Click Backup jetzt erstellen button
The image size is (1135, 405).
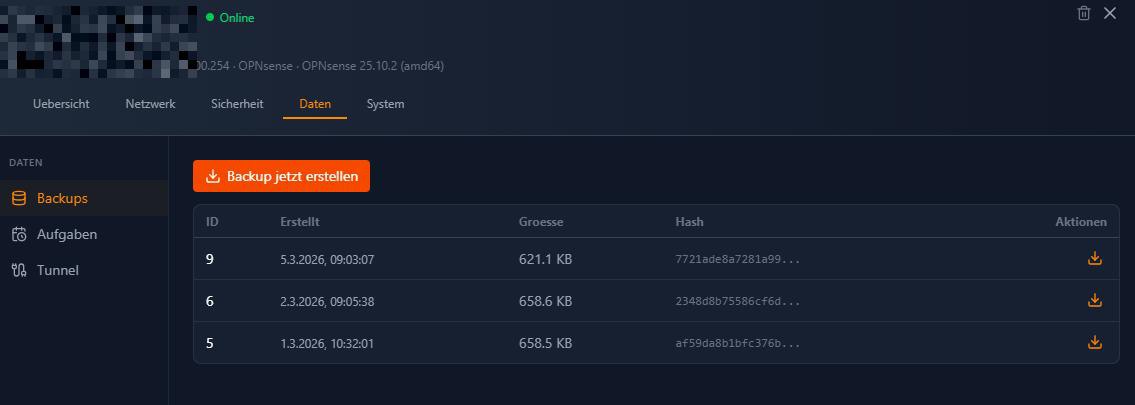281,176
